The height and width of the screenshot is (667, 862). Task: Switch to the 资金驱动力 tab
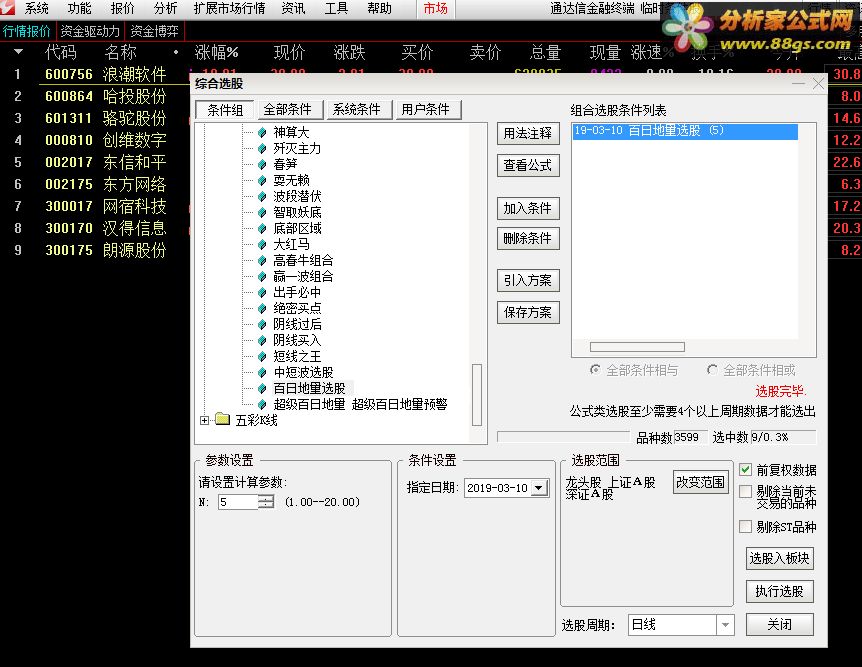click(90, 31)
